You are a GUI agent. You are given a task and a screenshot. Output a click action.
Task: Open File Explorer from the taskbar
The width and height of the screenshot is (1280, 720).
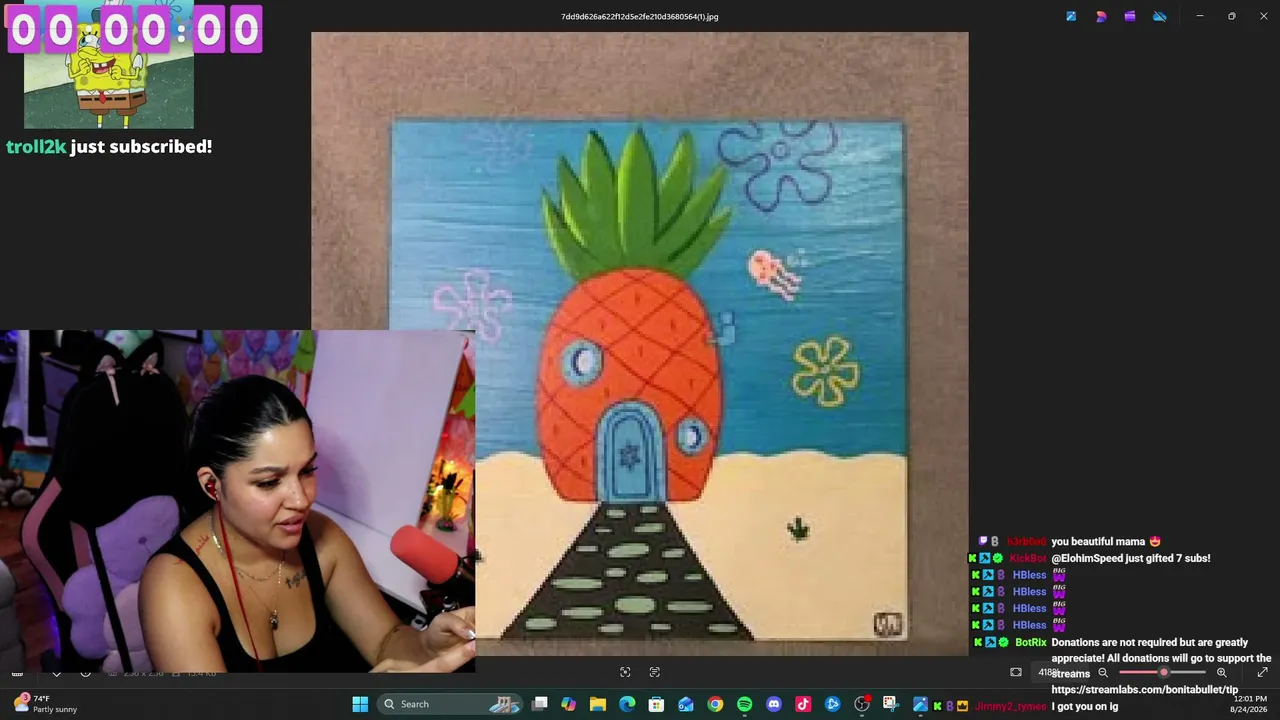598,704
